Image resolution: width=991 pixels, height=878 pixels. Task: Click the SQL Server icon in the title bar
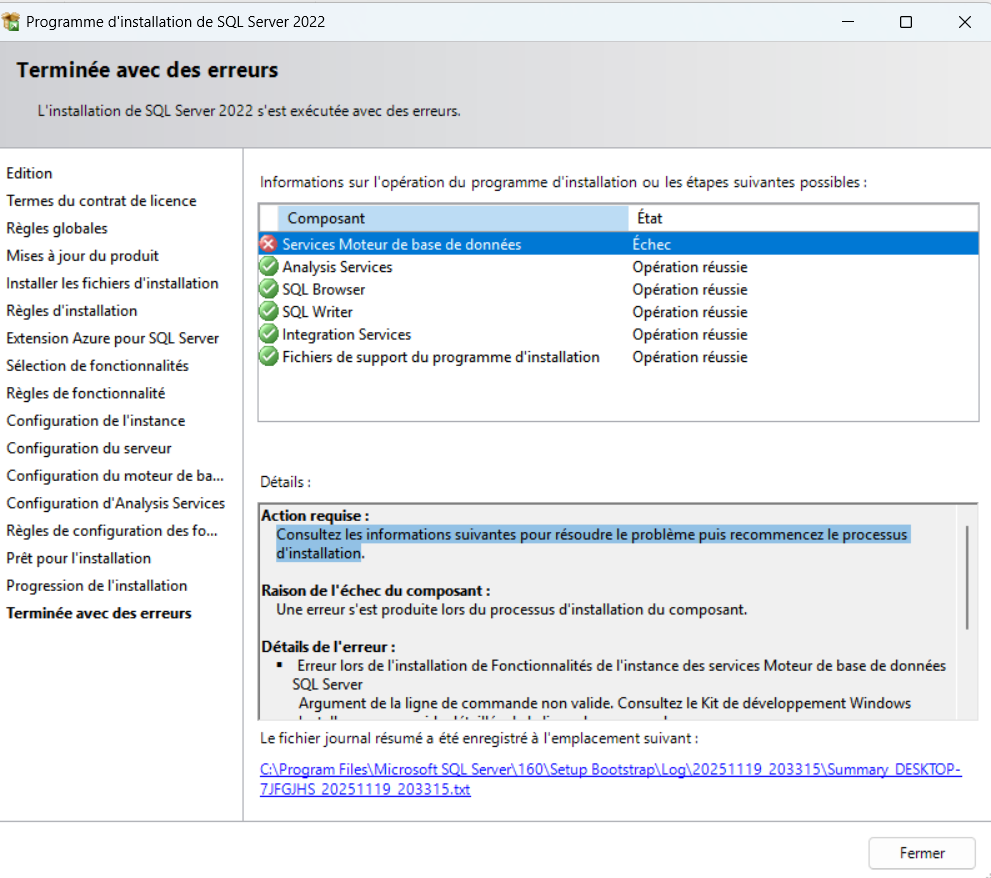[14, 20]
